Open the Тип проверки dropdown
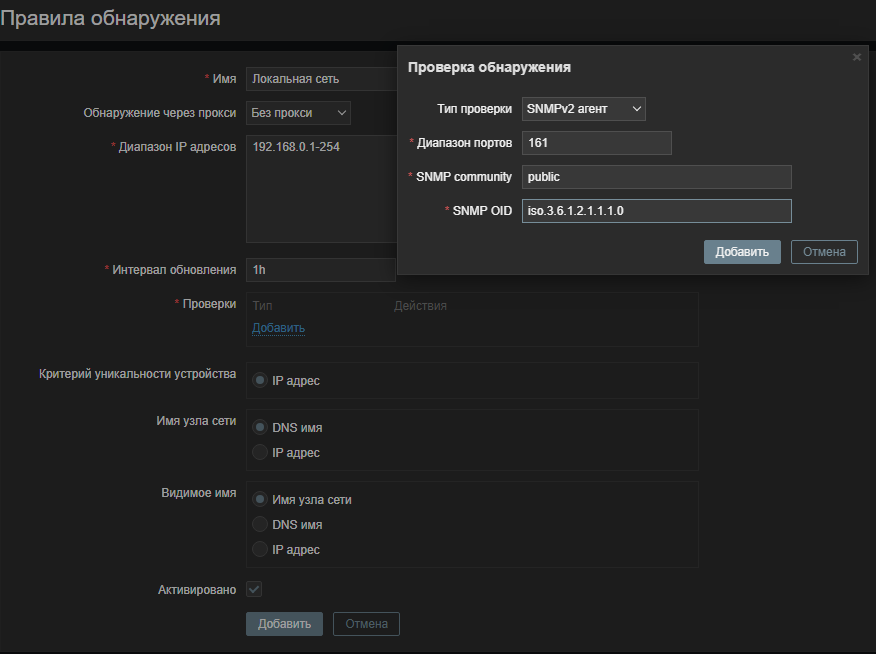Viewport: 876px width, 654px height. [x=584, y=108]
